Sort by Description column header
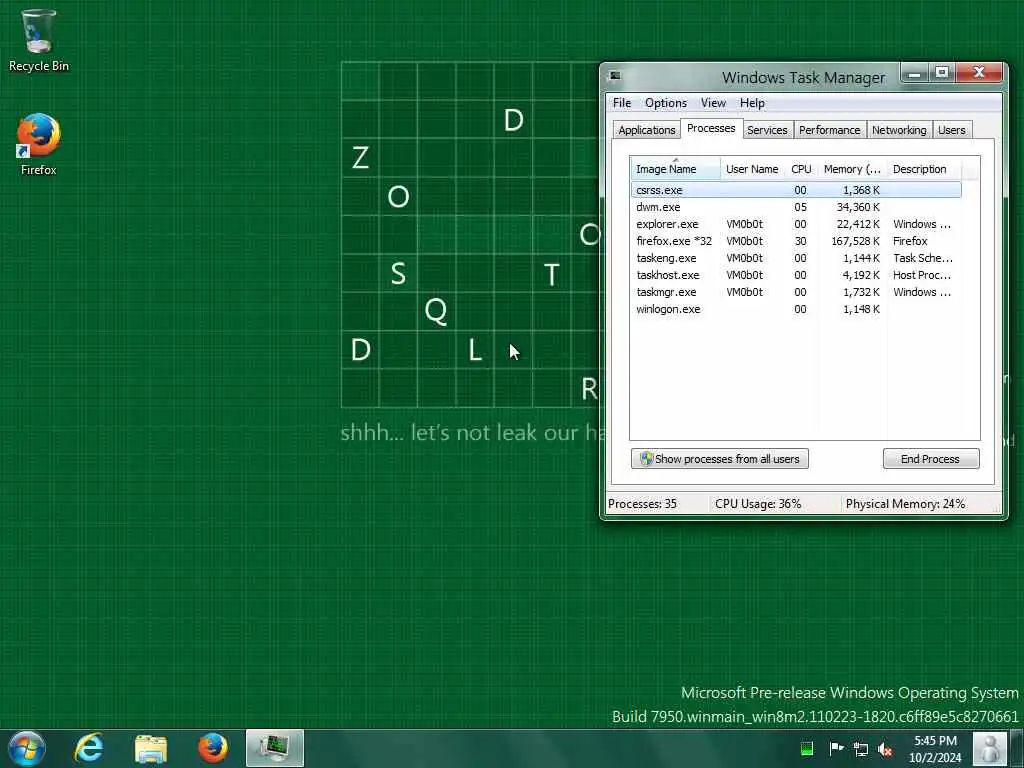The width and height of the screenshot is (1024, 768). tap(923, 169)
